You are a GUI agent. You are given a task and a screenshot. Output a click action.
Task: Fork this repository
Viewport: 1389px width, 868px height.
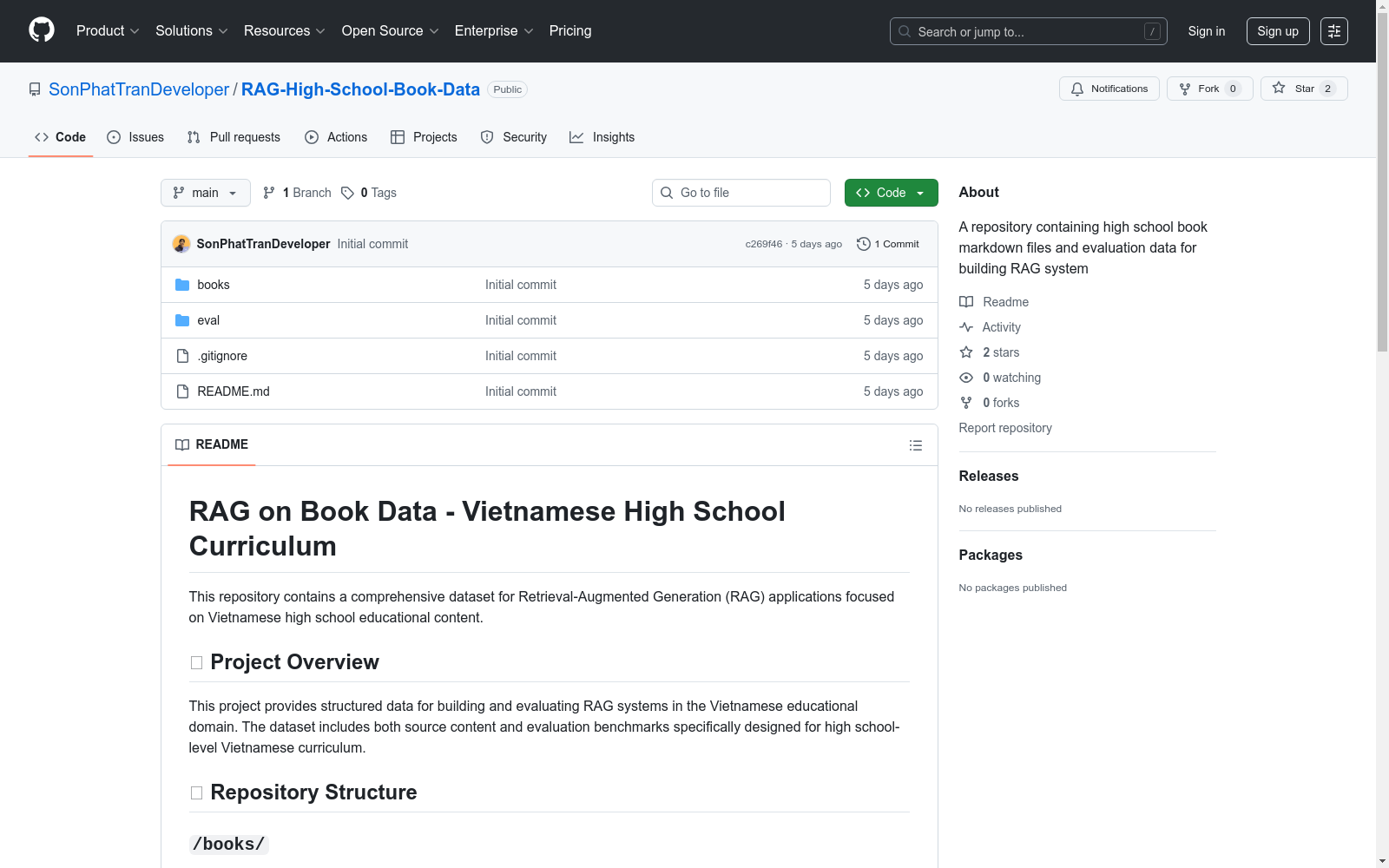(1210, 89)
